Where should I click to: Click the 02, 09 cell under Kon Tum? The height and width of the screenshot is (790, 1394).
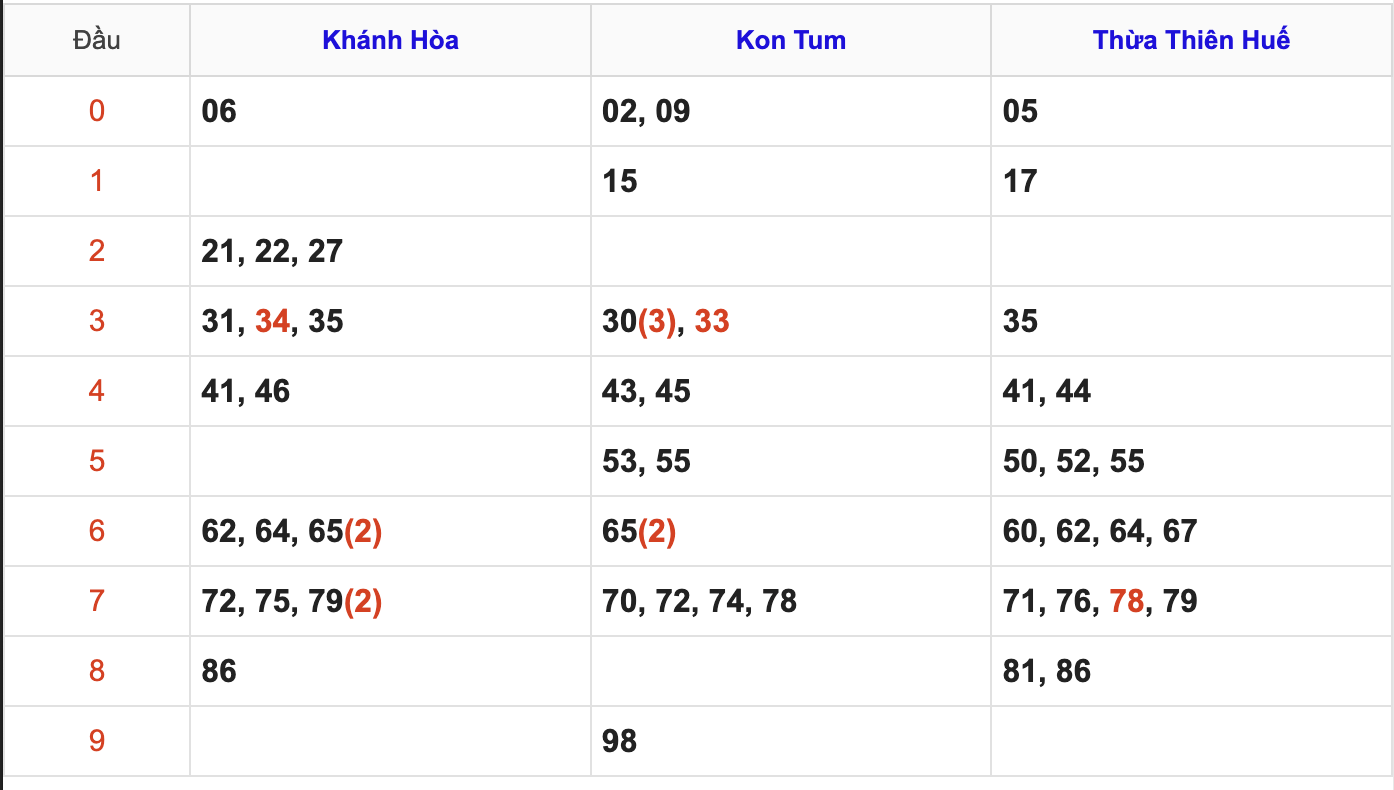646,111
